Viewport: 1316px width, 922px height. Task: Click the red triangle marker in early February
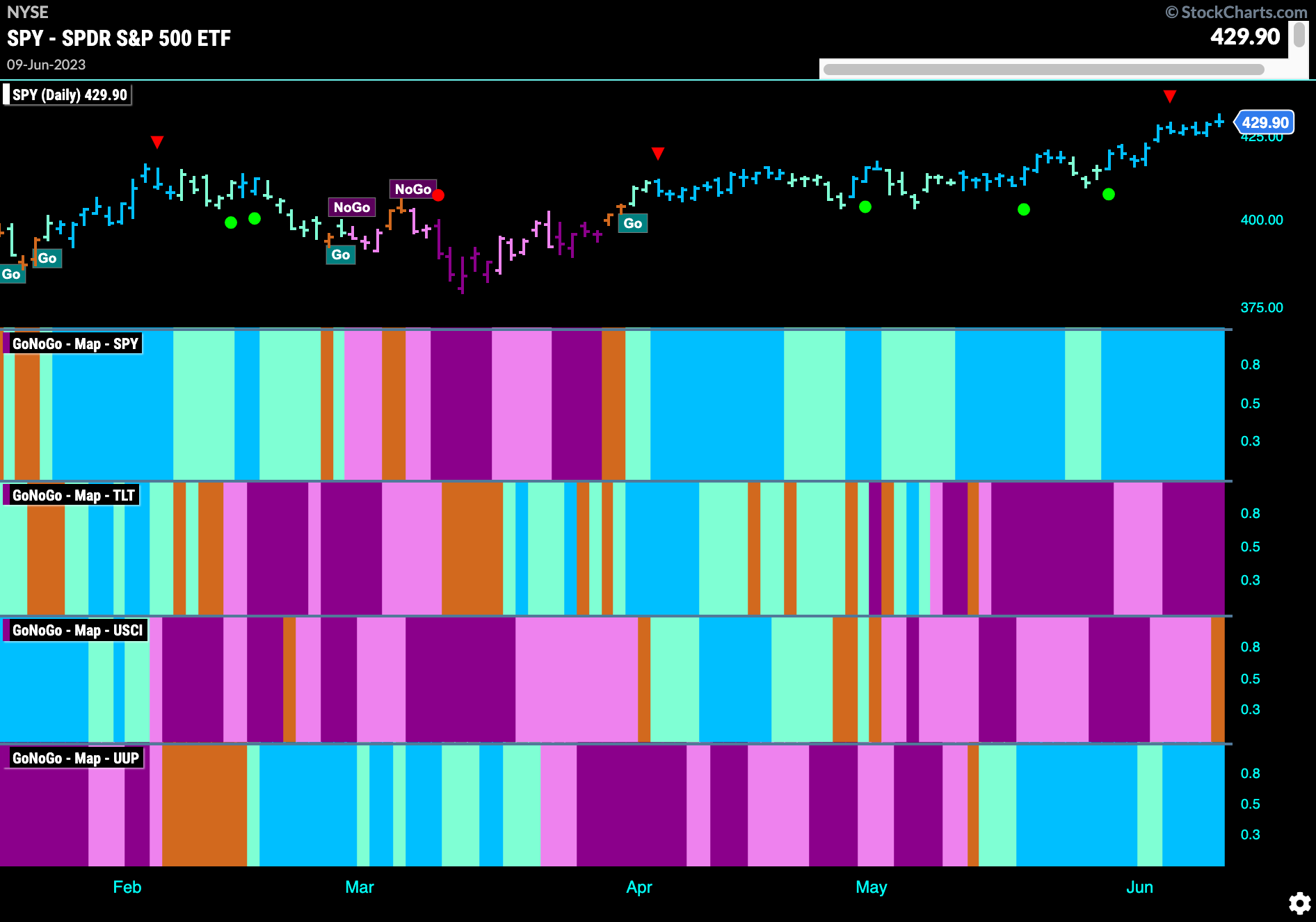click(x=157, y=143)
